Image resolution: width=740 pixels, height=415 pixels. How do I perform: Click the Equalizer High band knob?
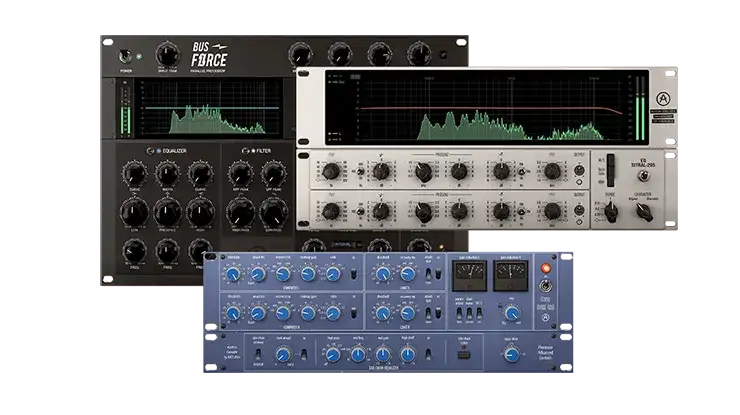[200, 213]
